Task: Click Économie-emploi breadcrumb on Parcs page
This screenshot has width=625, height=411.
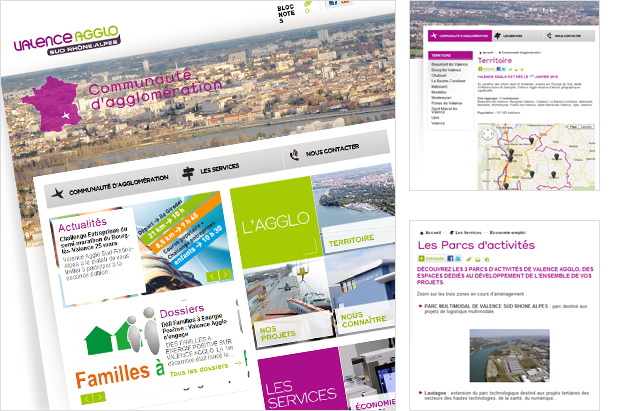Action: (x=508, y=232)
